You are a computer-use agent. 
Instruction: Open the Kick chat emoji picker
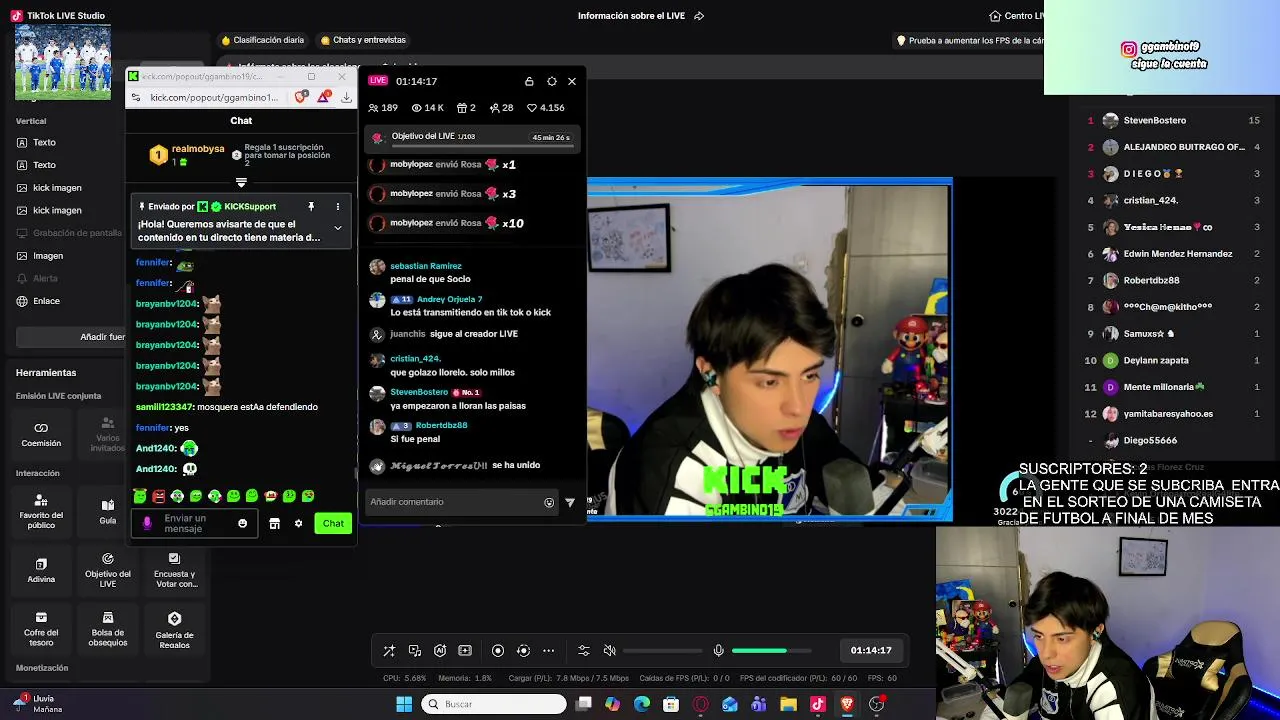[x=242, y=523]
